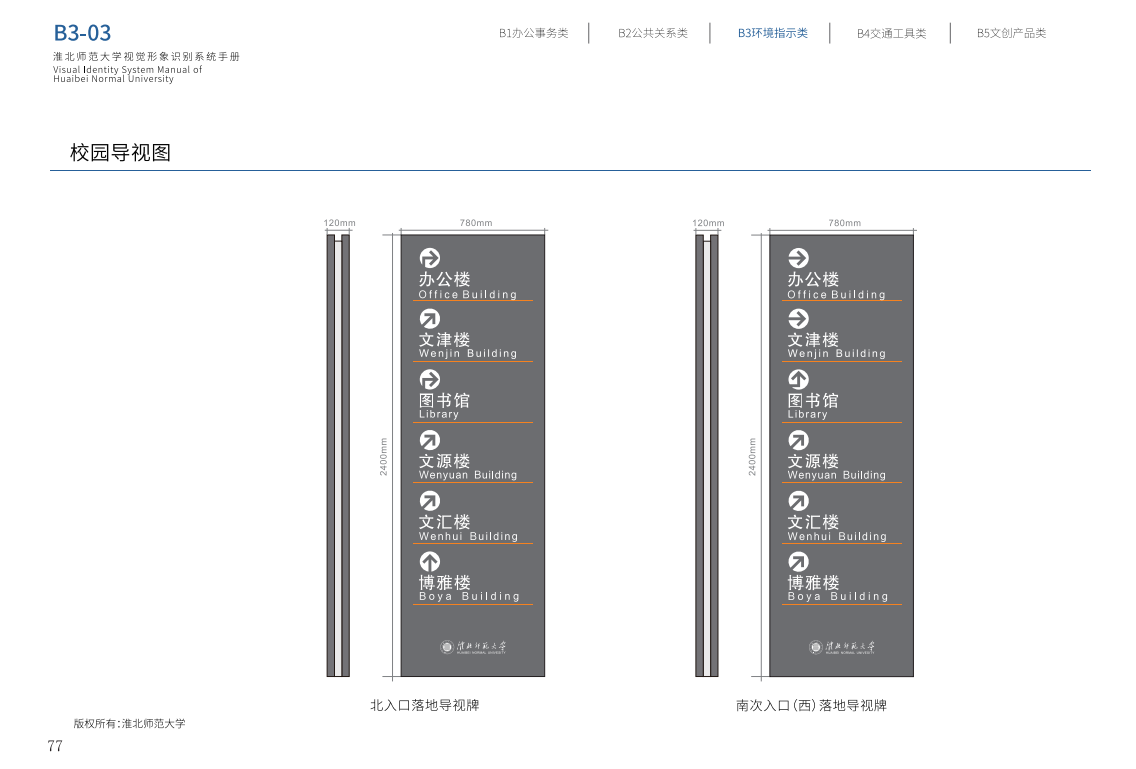Click diagonal arrow icon above 文汇楼 on north entrance sign
The height and width of the screenshot is (769, 1136).
[x=430, y=501]
